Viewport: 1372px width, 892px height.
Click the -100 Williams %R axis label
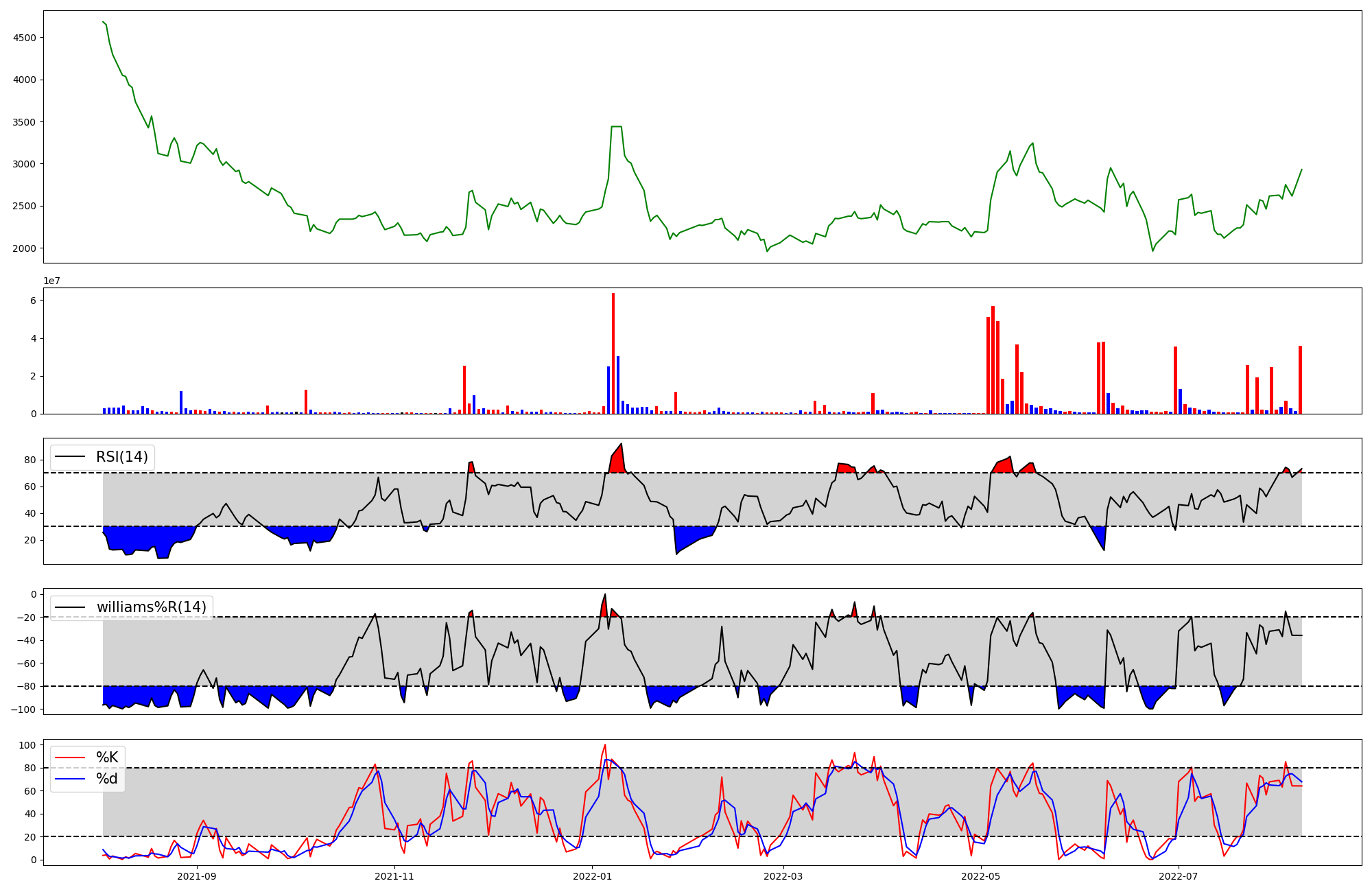(23, 709)
